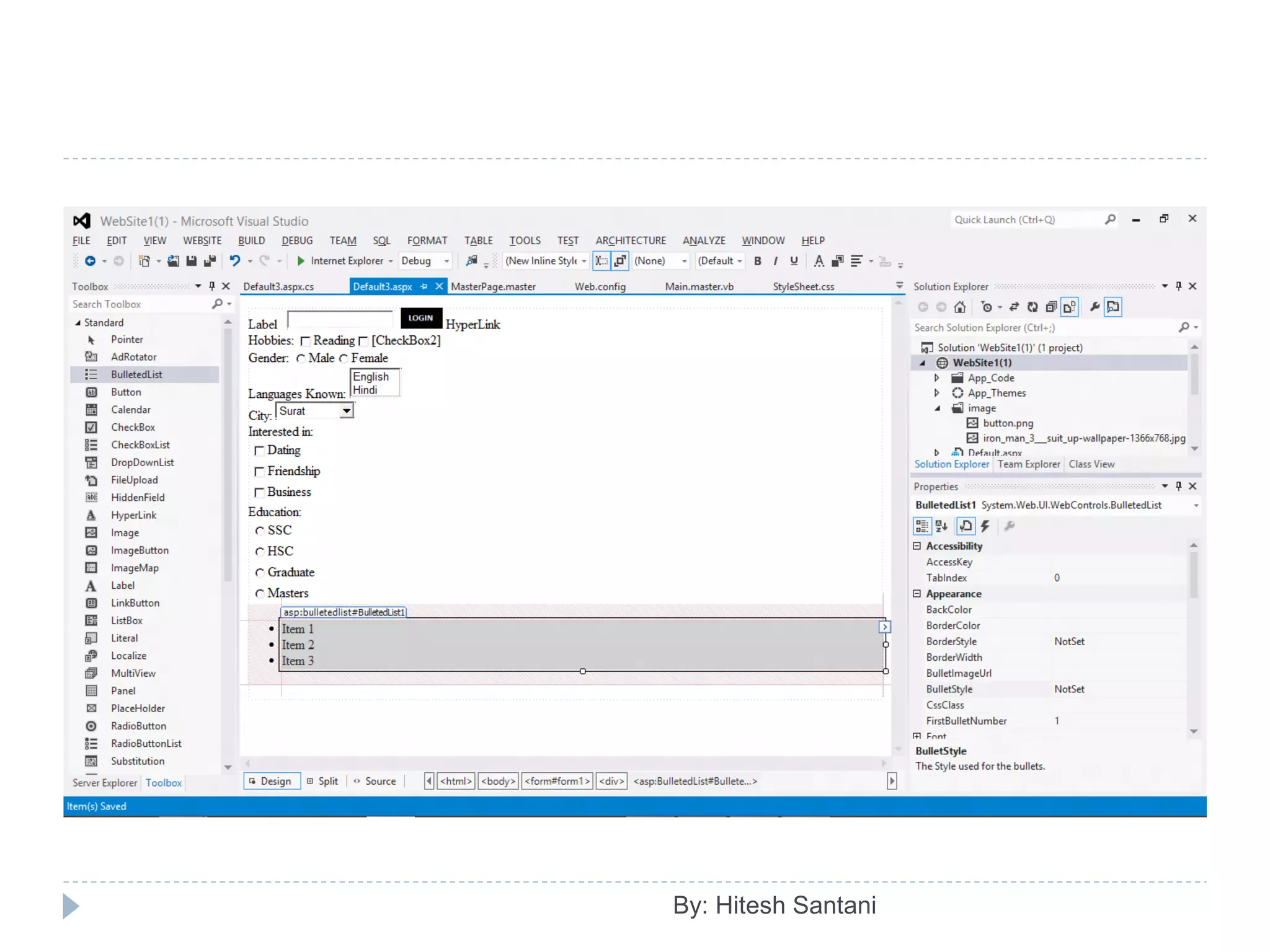Switch to the StyleSheet.css tab
1270x952 pixels.
pyautogui.click(x=803, y=286)
